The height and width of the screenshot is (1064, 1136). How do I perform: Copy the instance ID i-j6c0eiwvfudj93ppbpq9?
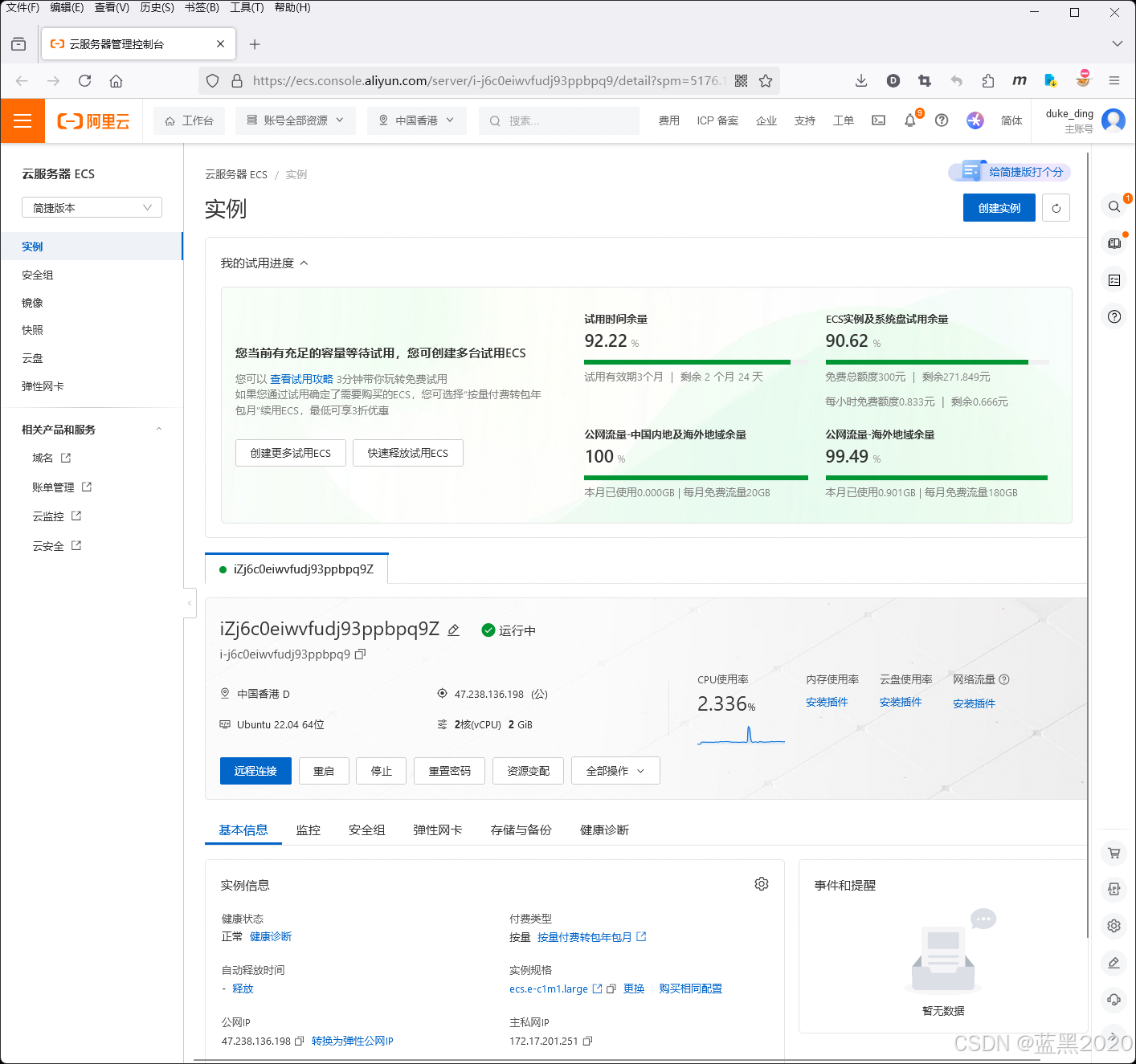pyautogui.click(x=361, y=654)
